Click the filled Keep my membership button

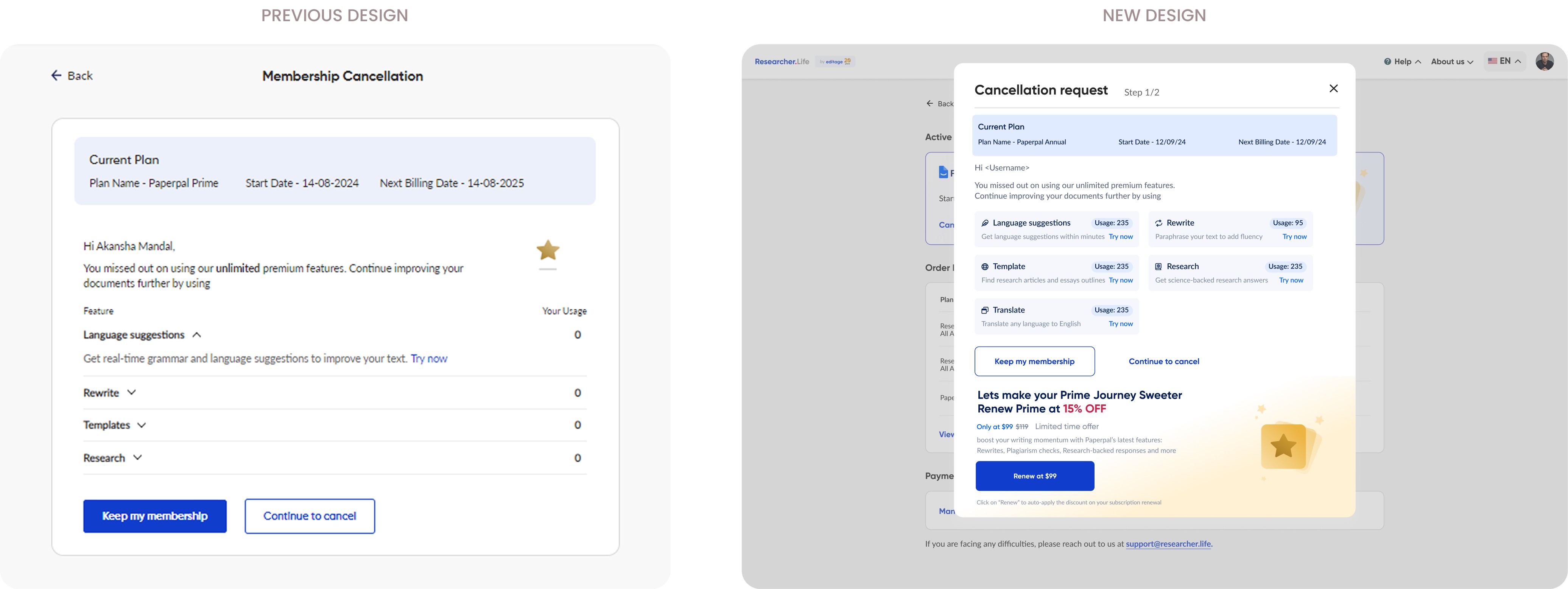(x=155, y=516)
